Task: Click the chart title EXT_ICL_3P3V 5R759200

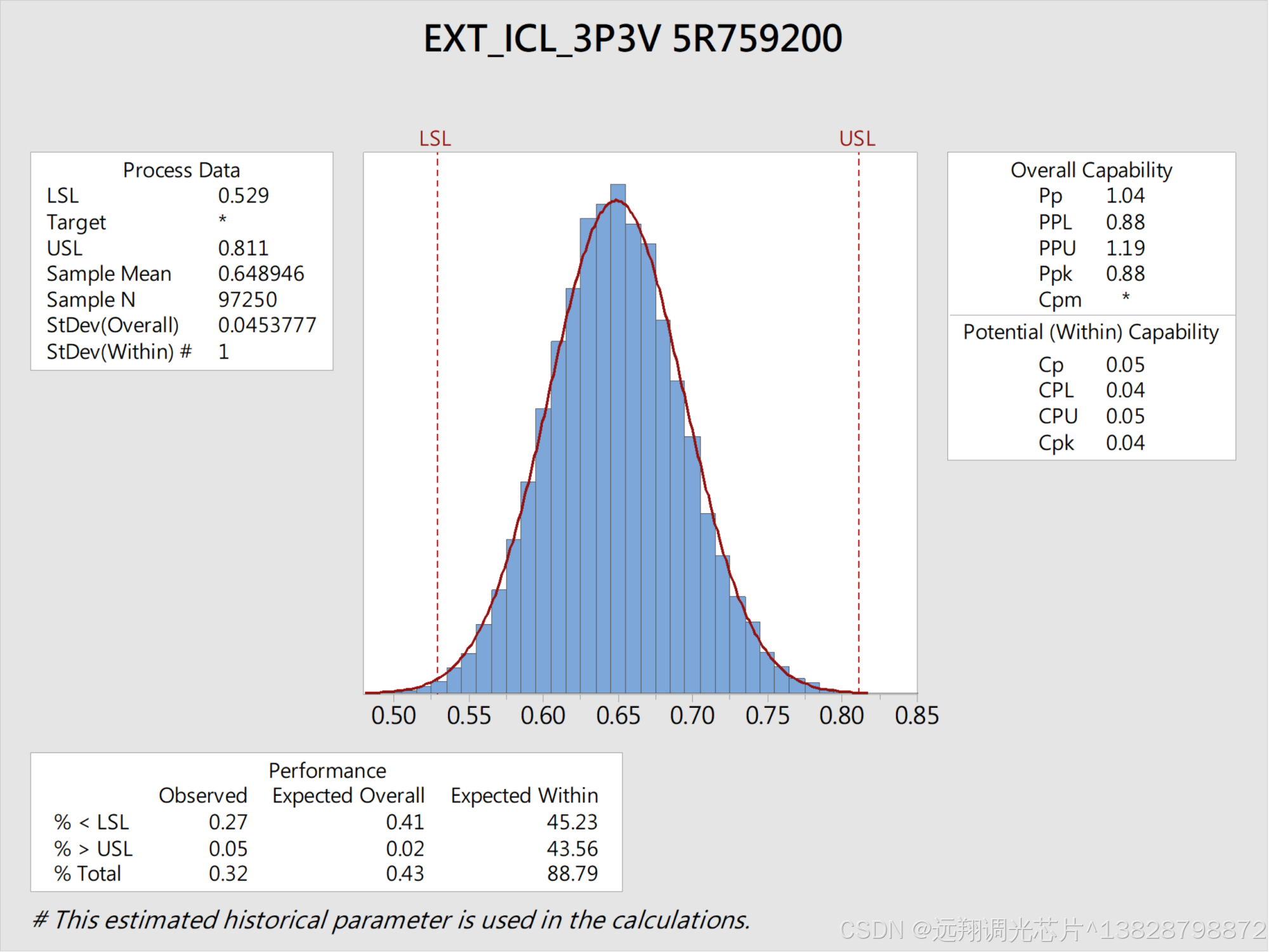Action: (x=633, y=39)
